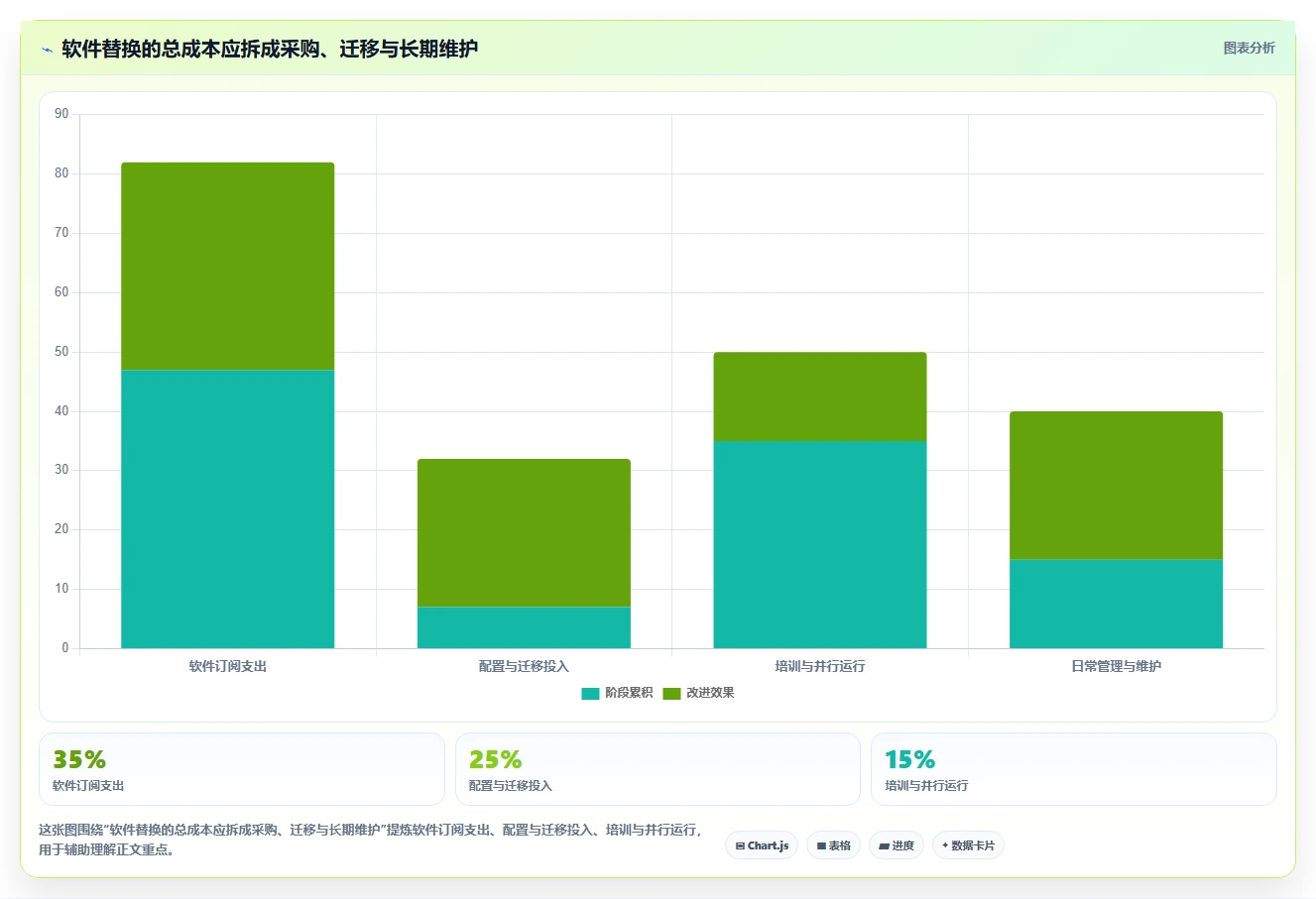Select the Chart.js tag chip
The width and height of the screenshot is (1316, 899).
click(x=762, y=845)
